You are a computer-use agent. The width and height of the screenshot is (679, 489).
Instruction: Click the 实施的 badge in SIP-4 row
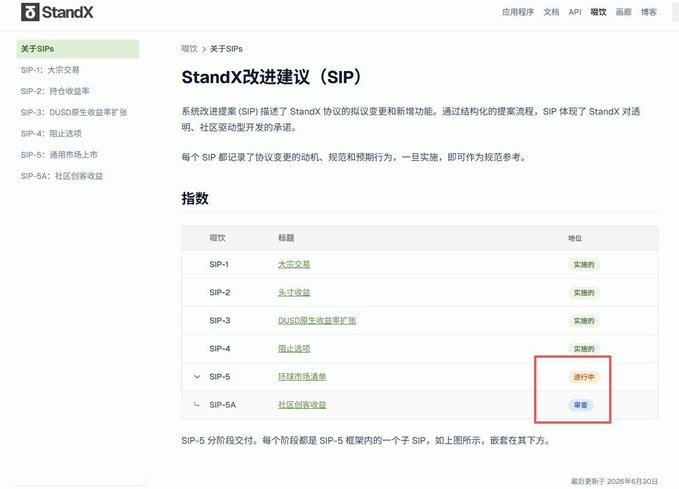tap(584, 349)
